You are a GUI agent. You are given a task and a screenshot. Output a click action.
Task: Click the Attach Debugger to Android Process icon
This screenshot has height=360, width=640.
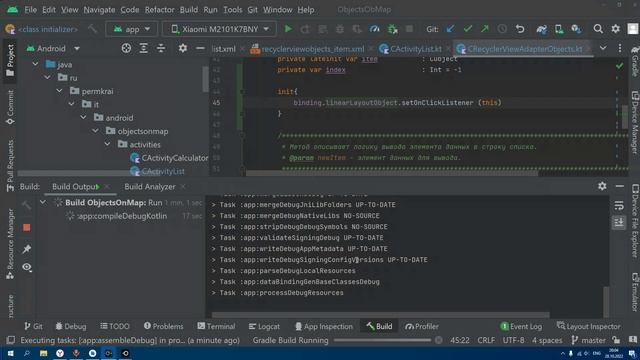pyautogui.click(x=392, y=29)
